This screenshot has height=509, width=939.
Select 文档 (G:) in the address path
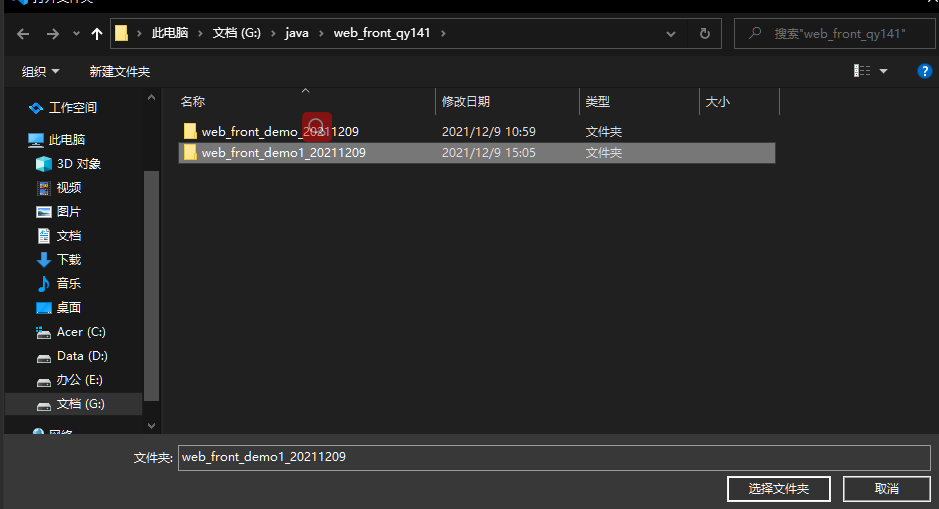click(x=237, y=33)
